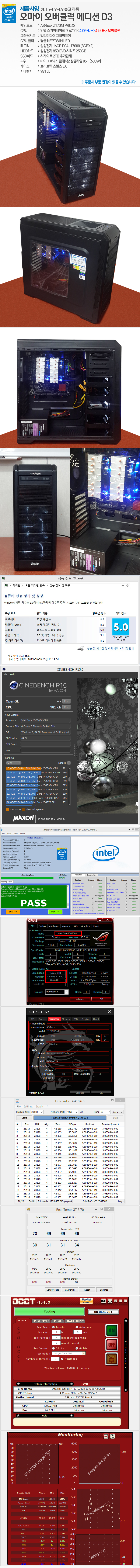This screenshot has width=140, height=1568.
Task: Open Settings in Real Temp
Action: pyautogui.click(x=104, y=1289)
